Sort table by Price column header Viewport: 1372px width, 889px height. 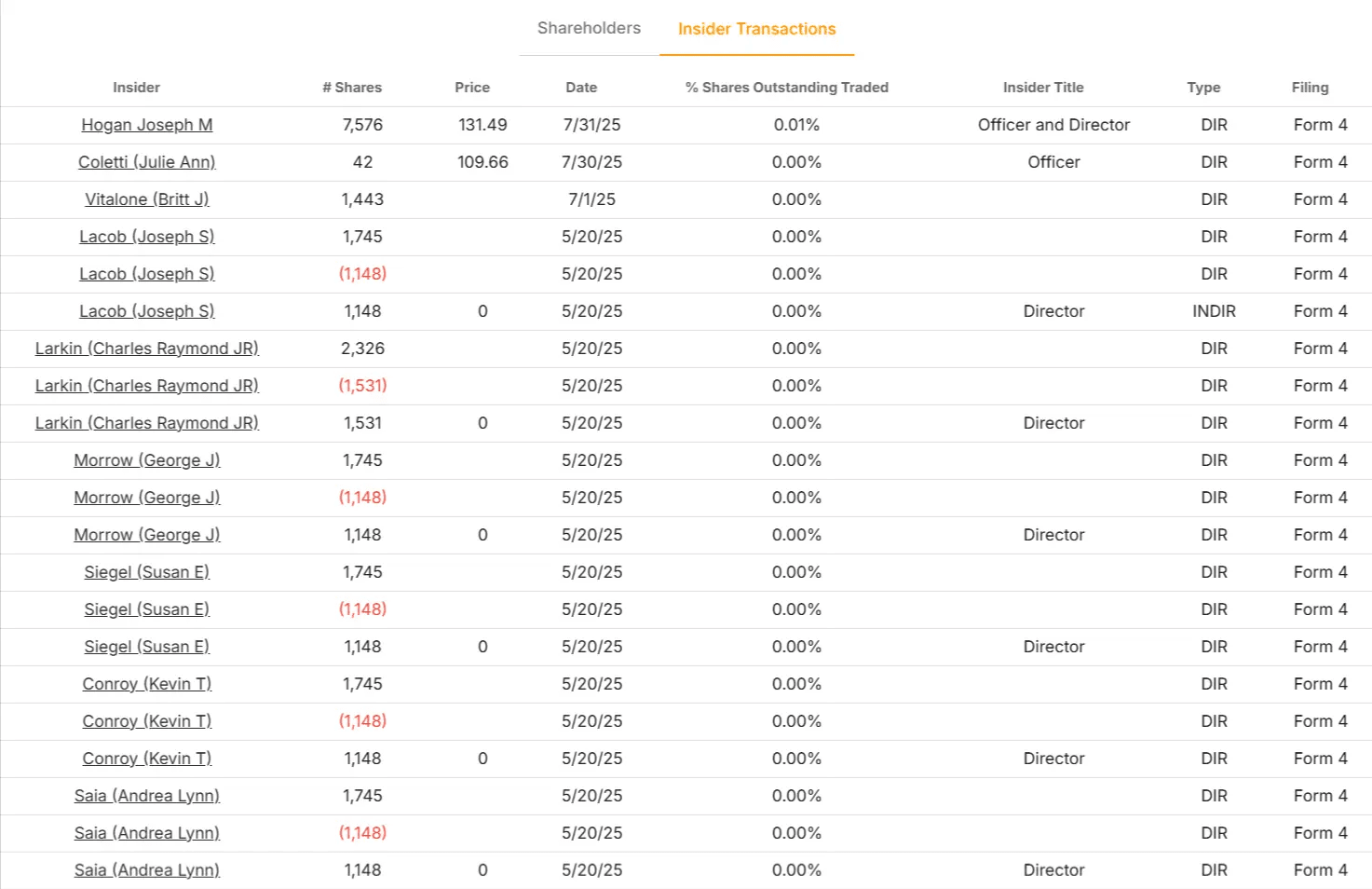472,88
